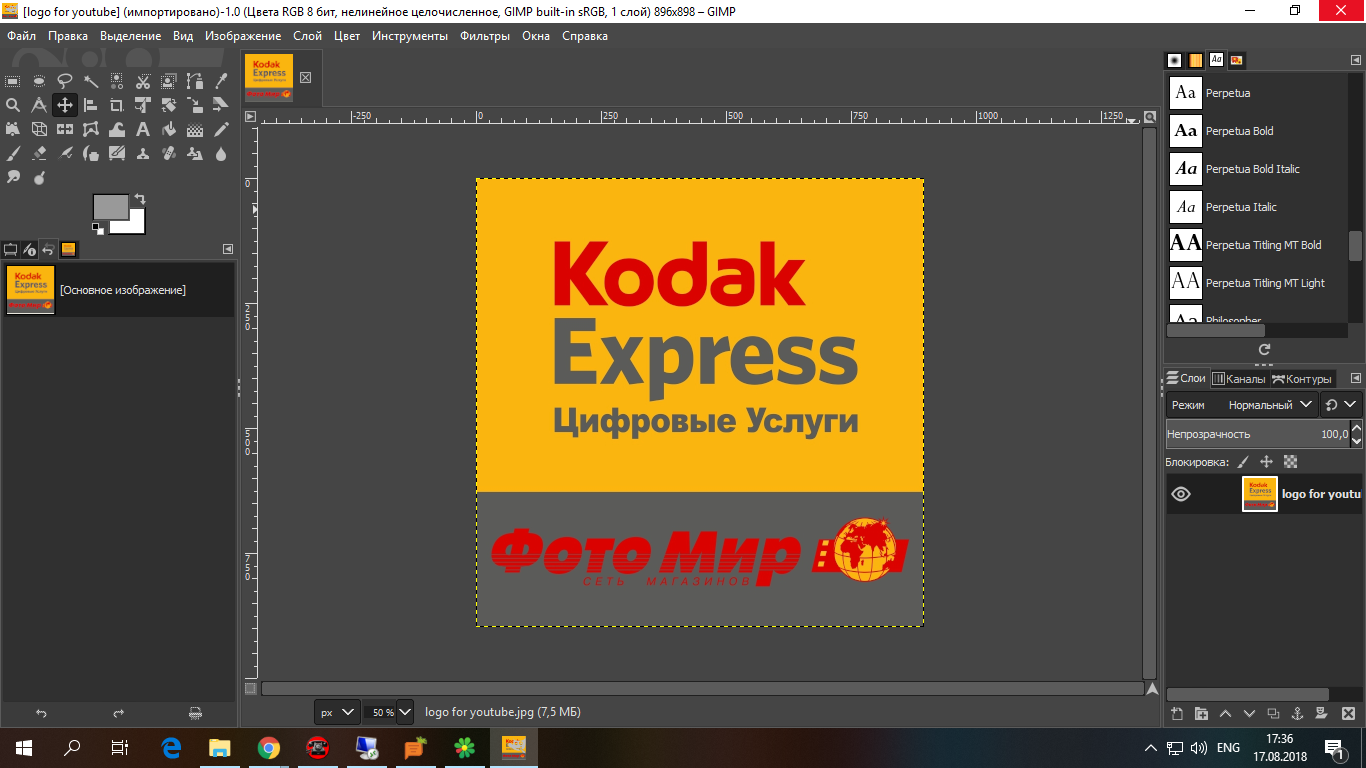Switch to the Контуры tab
This screenshot has width=1366, height=768.
point(1301,379)
